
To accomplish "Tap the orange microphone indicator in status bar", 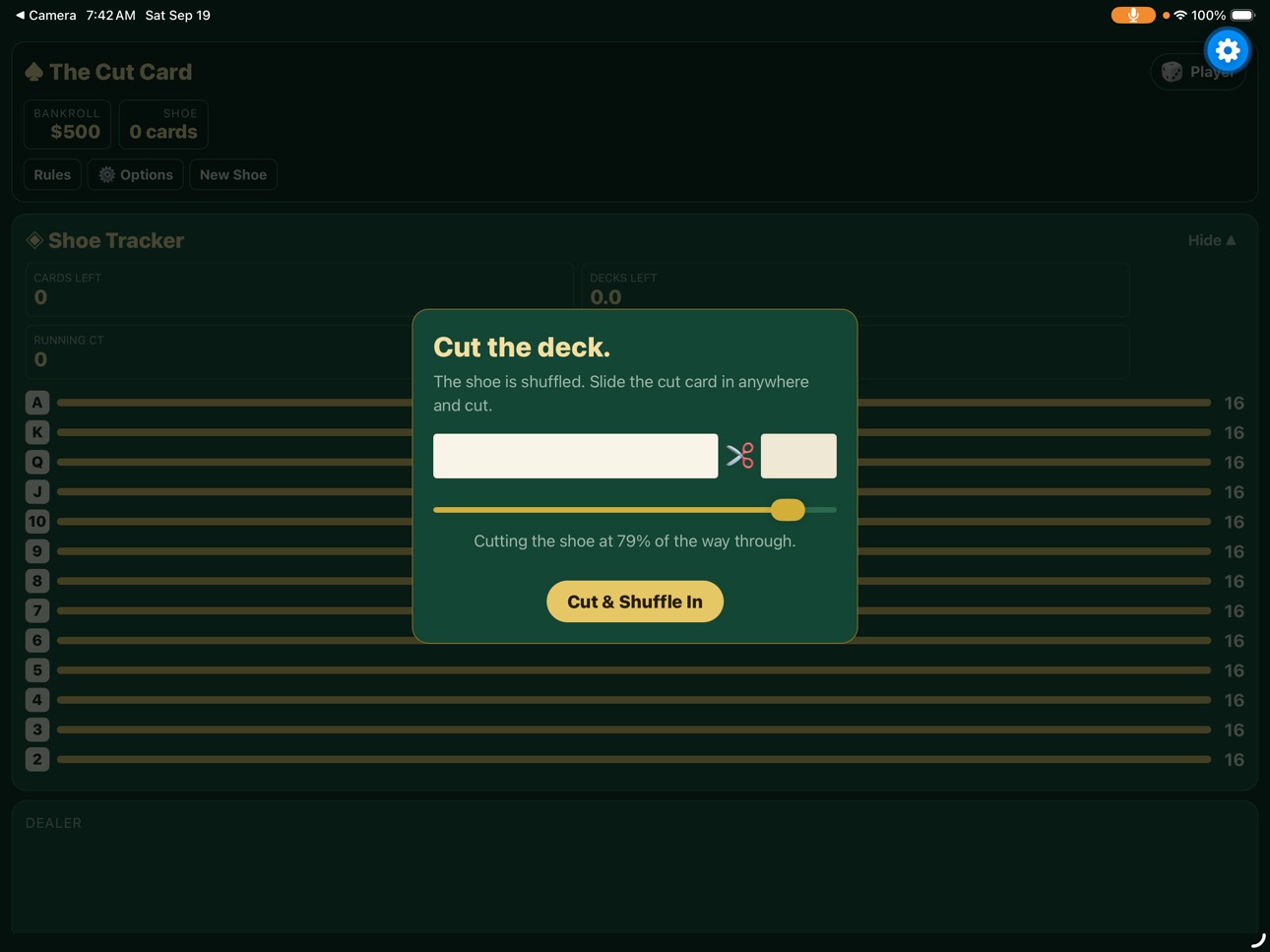I will (x=1133, y=15).
